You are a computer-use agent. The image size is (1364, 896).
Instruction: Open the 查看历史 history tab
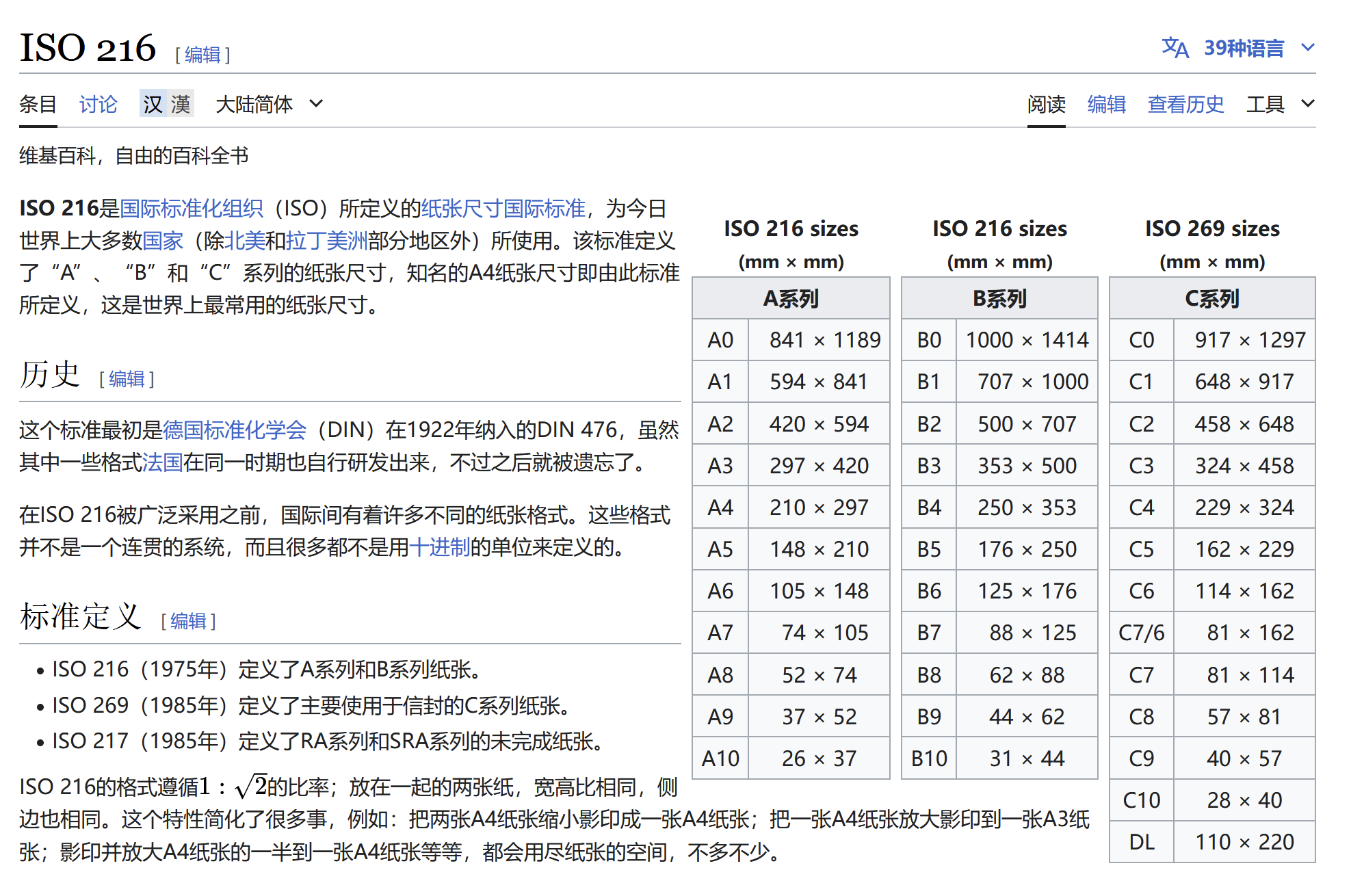[1185, 104]
